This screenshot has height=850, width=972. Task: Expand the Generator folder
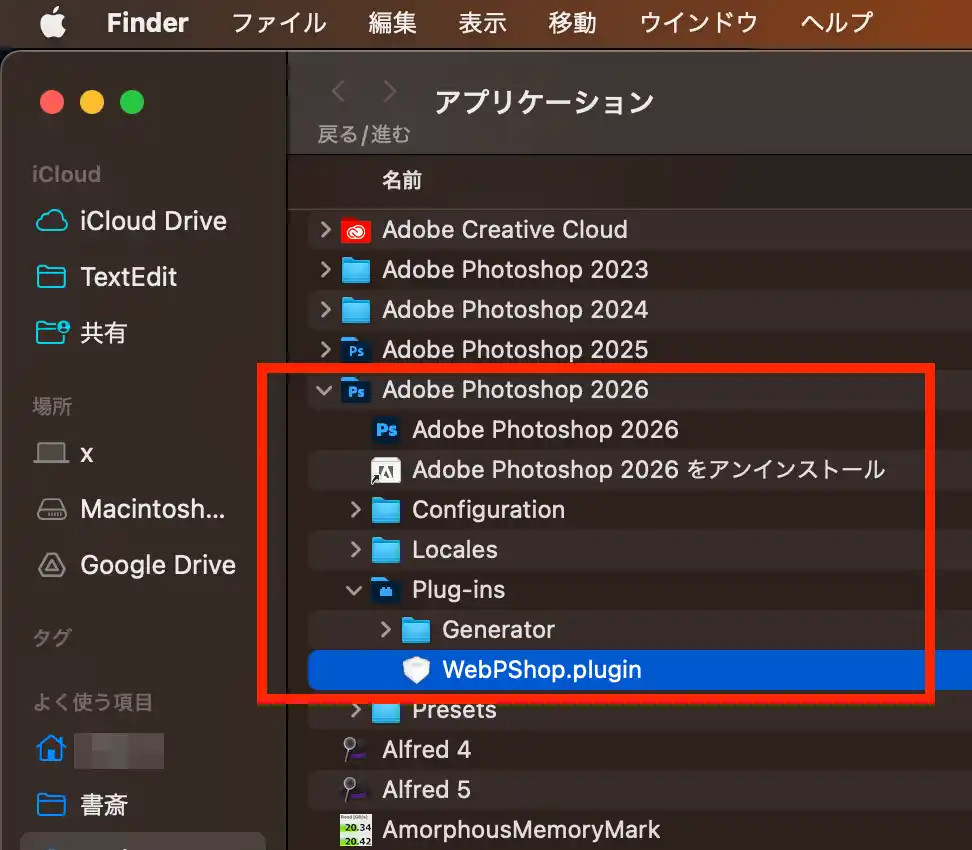(385, 630)
